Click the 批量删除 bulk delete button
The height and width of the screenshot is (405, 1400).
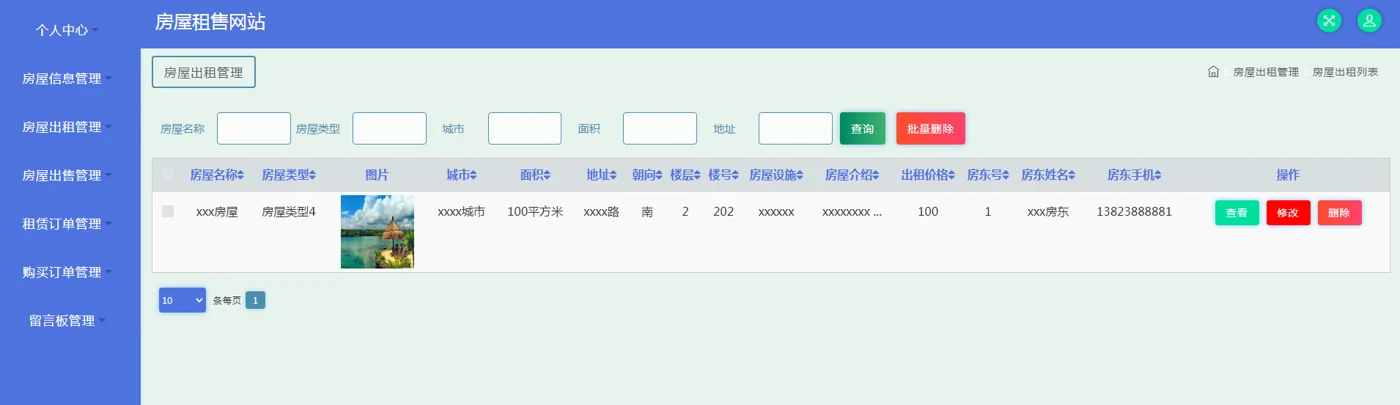tap(930, 128)
